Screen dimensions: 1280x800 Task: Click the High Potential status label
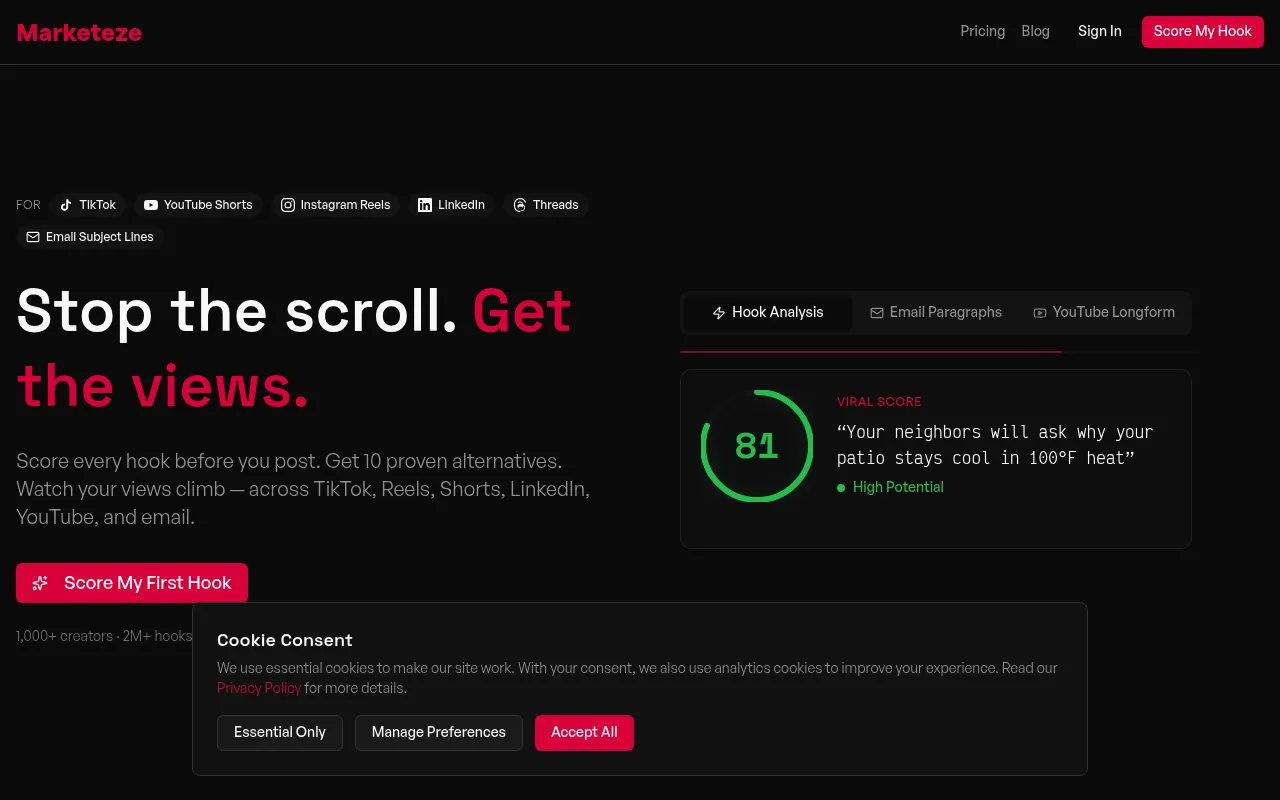898,487
